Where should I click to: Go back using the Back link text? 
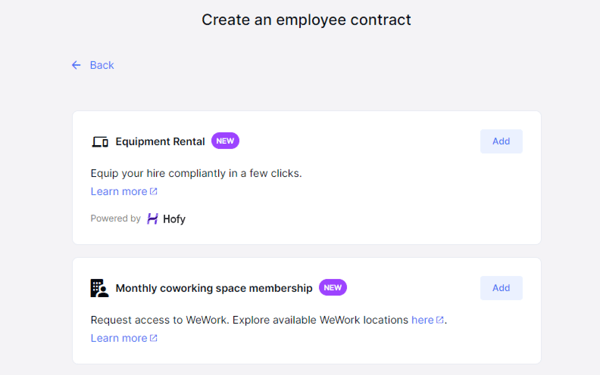(102, 65)
